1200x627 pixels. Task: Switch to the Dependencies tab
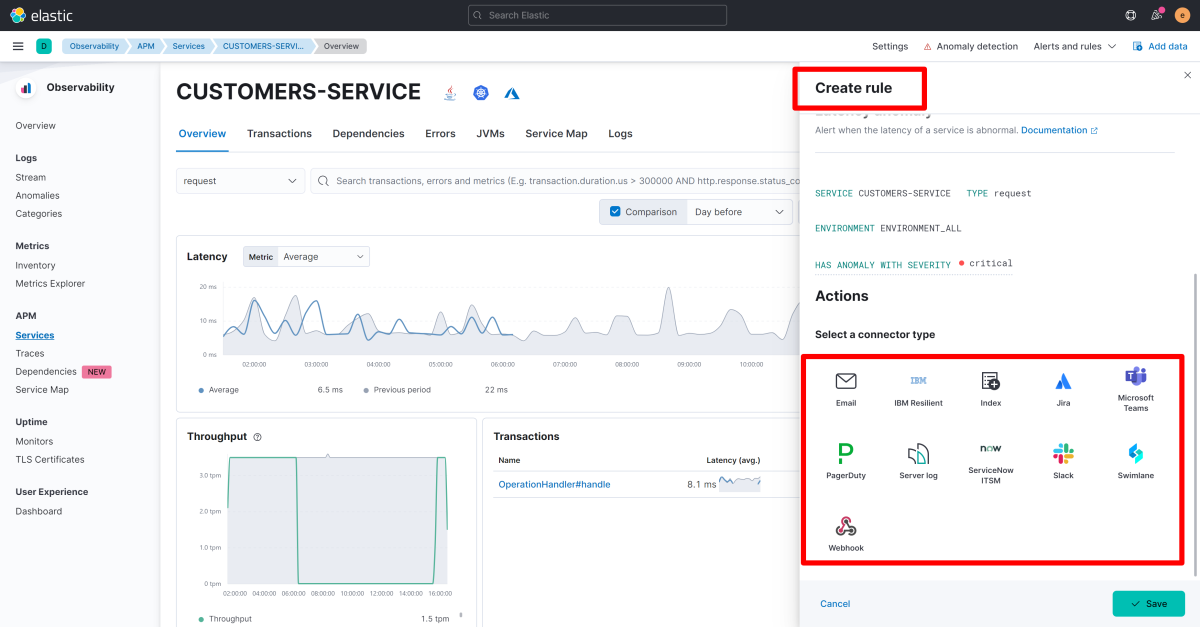click(x=368, y=134)
